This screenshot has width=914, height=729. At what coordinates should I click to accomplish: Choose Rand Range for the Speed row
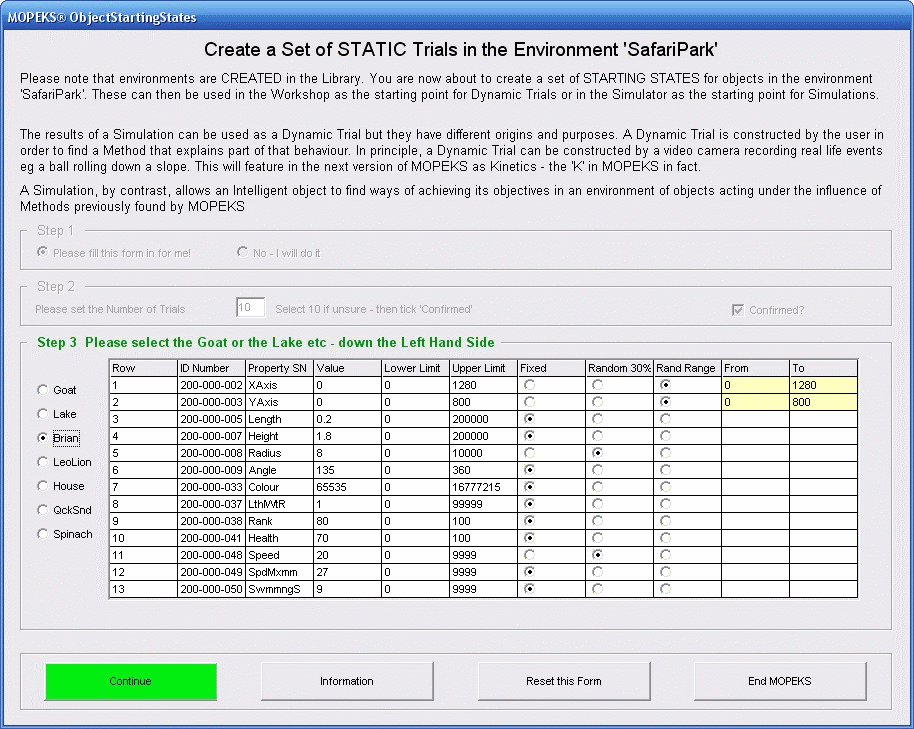coord(665,555)
